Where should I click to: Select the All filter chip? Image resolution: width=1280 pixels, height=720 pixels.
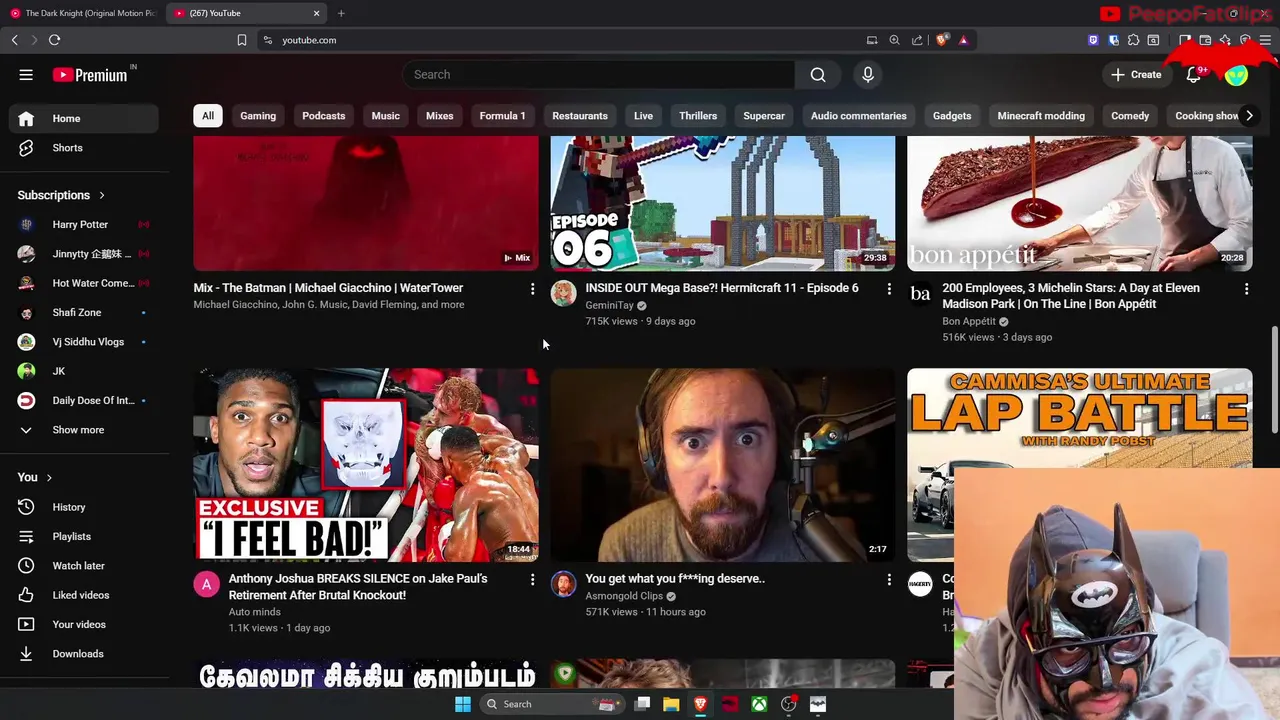coord(208,116)
